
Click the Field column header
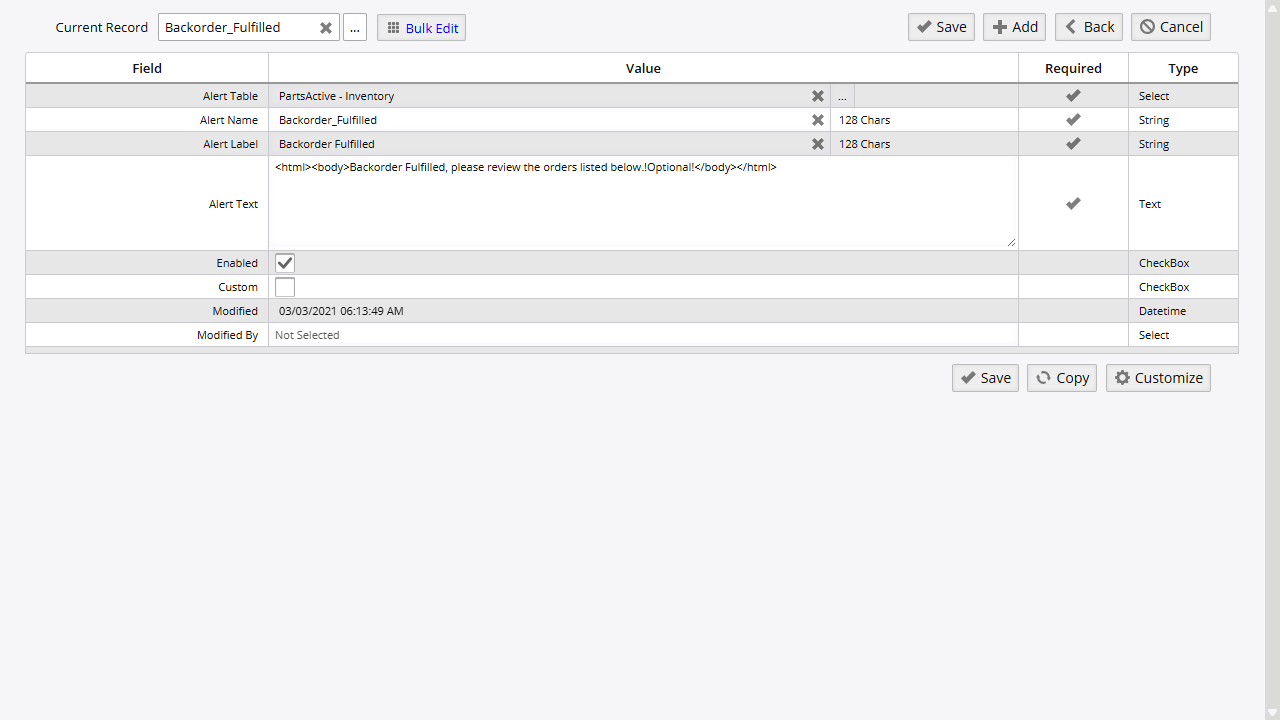(x=147, y=68)
